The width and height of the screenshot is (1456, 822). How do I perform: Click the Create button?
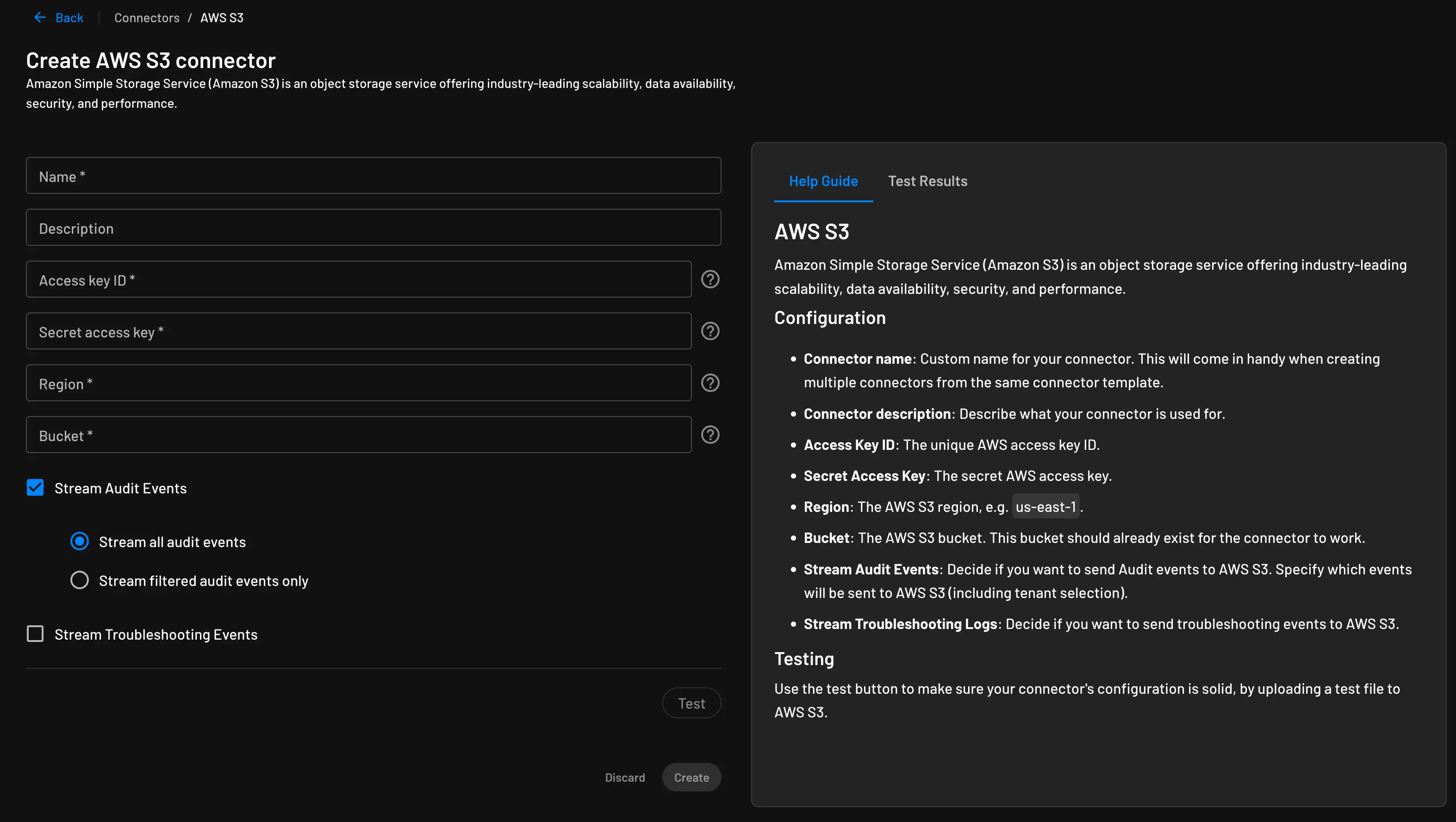pyautogui.click(x=691, y=778)
